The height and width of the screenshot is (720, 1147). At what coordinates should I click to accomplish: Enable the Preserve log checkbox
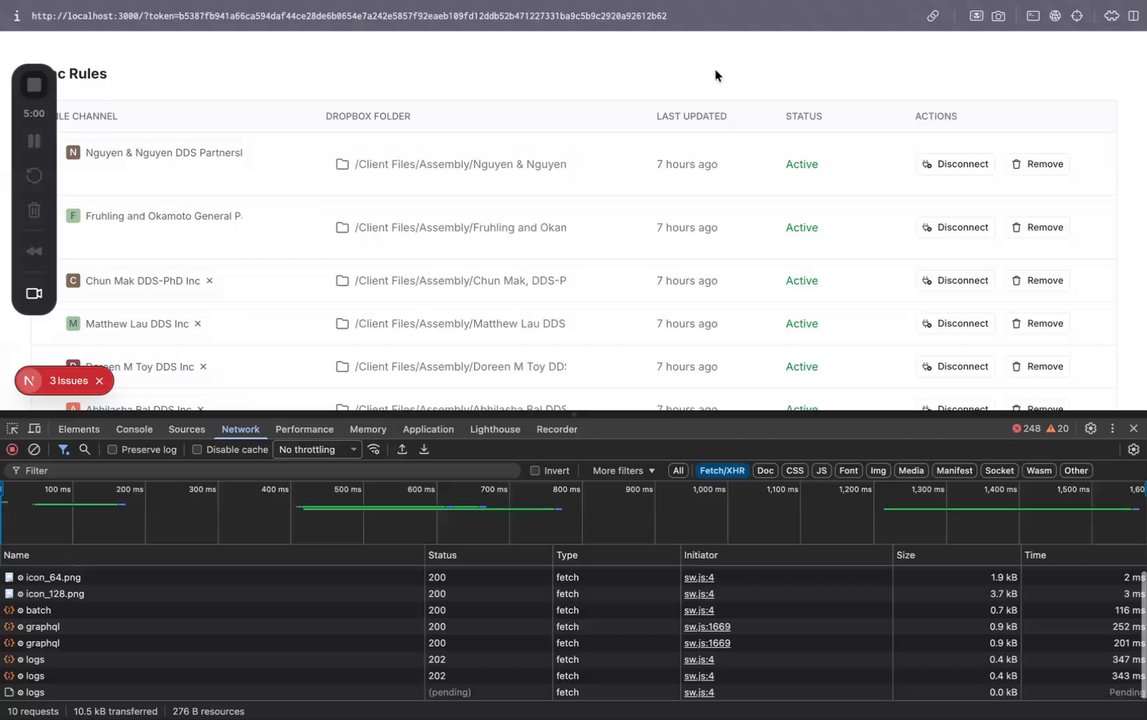pyautogui.click(x=112, y=450)
